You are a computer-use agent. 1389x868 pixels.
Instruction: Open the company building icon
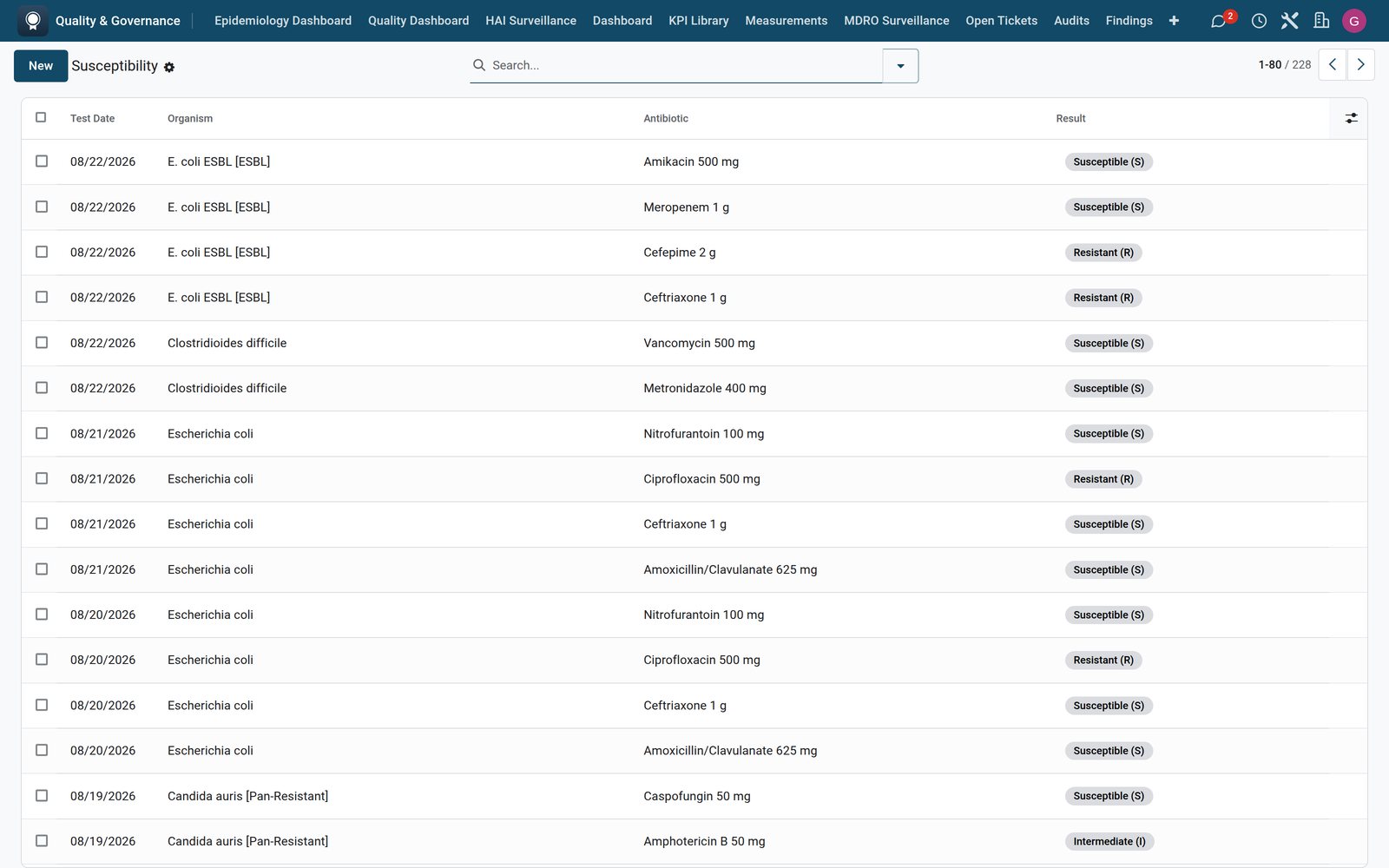1321,21
